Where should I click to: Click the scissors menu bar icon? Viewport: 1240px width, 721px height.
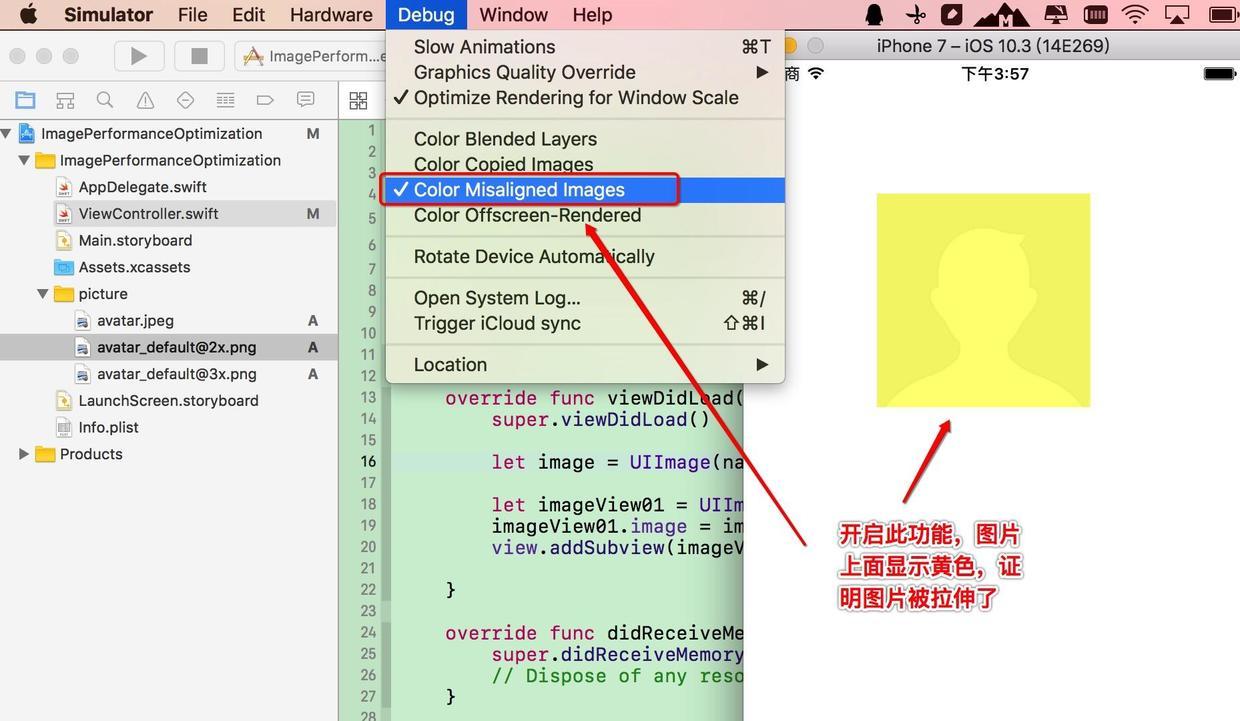(x=915, y=14)
